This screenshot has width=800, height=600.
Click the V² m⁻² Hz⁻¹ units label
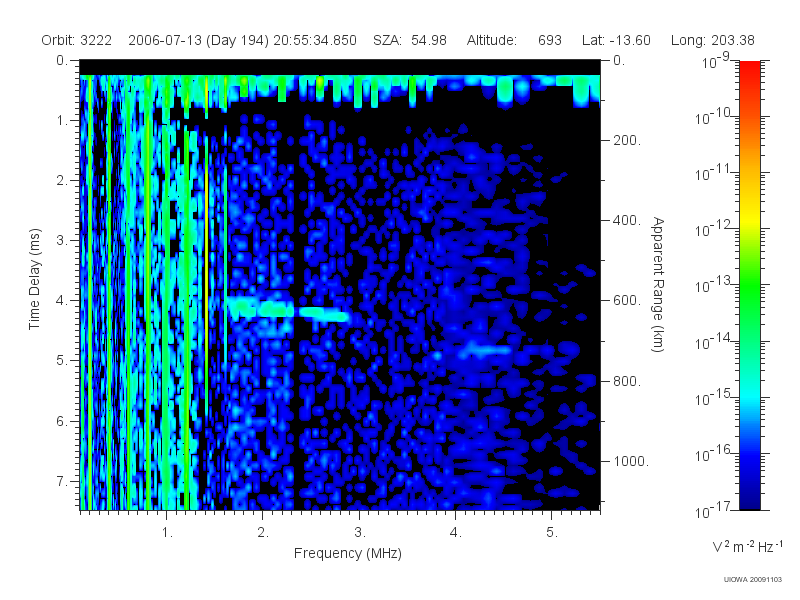coord(746,546)
